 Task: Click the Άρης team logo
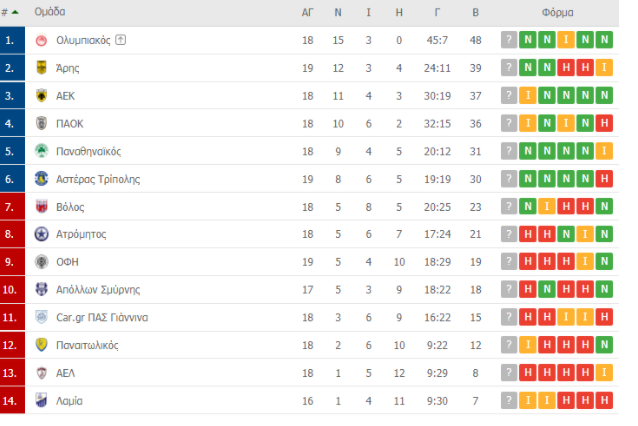coord(41,68)
